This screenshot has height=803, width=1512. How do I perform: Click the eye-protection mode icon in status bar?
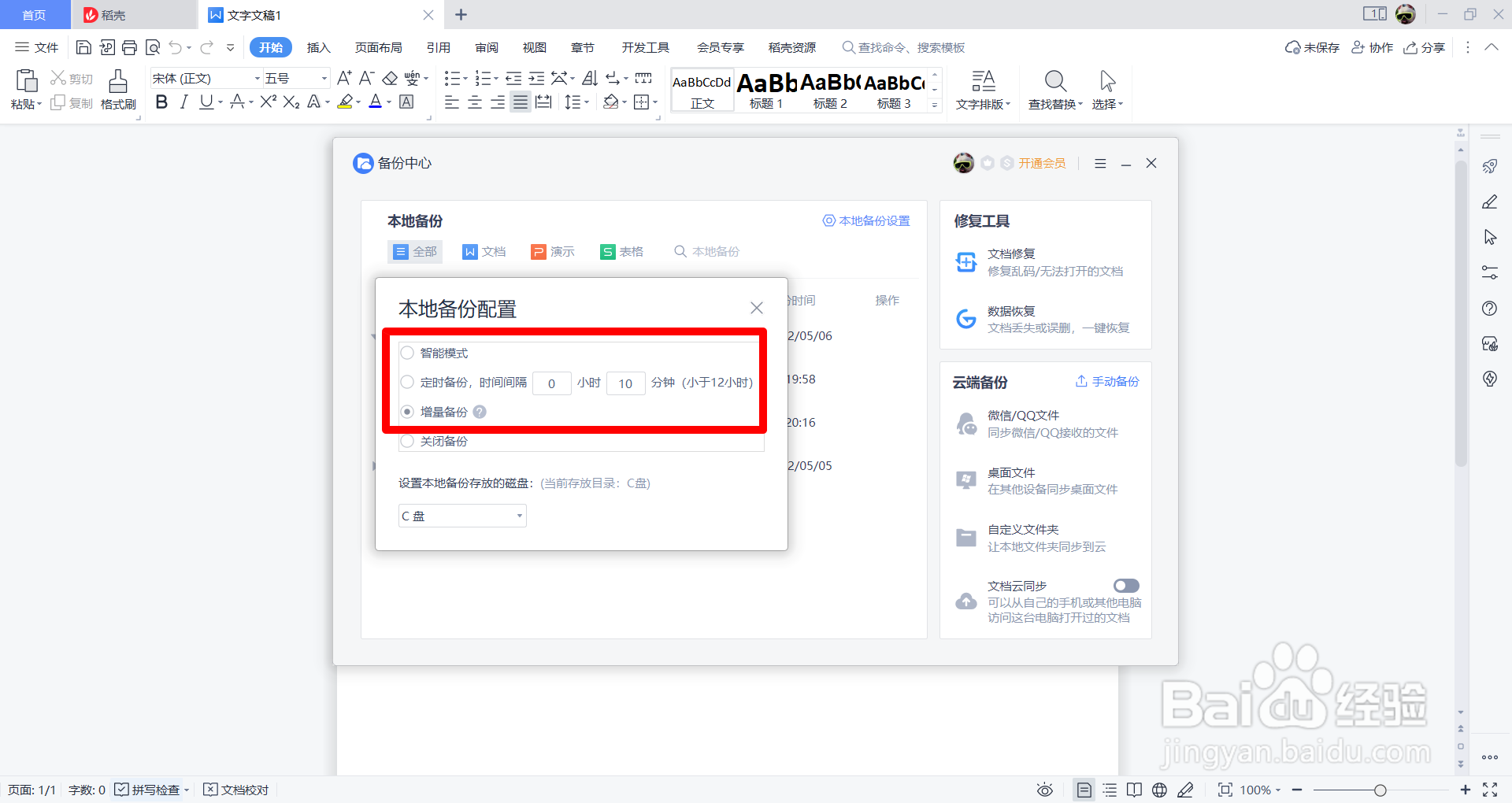1045,790
